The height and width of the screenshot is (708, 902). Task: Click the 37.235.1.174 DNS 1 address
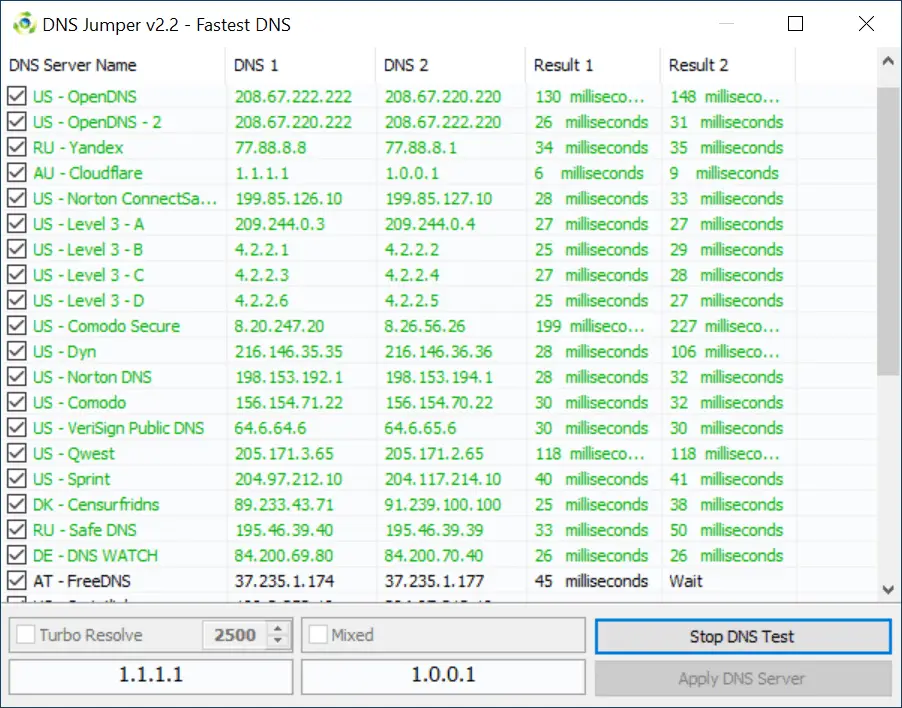(x=284, y=580)
